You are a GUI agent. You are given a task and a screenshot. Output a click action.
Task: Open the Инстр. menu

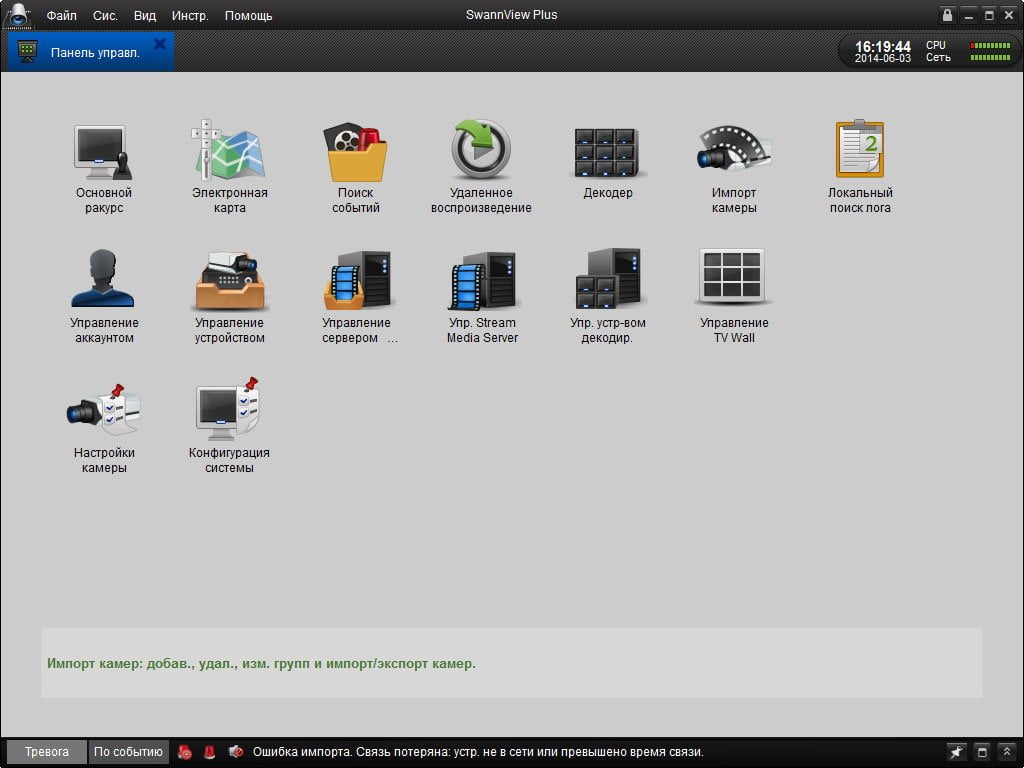(x=190, y=16)
